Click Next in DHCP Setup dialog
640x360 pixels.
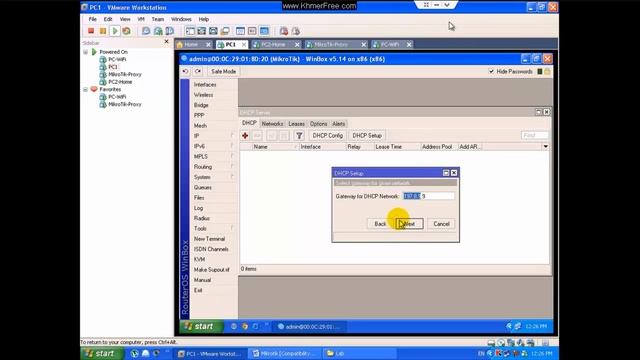409,224
